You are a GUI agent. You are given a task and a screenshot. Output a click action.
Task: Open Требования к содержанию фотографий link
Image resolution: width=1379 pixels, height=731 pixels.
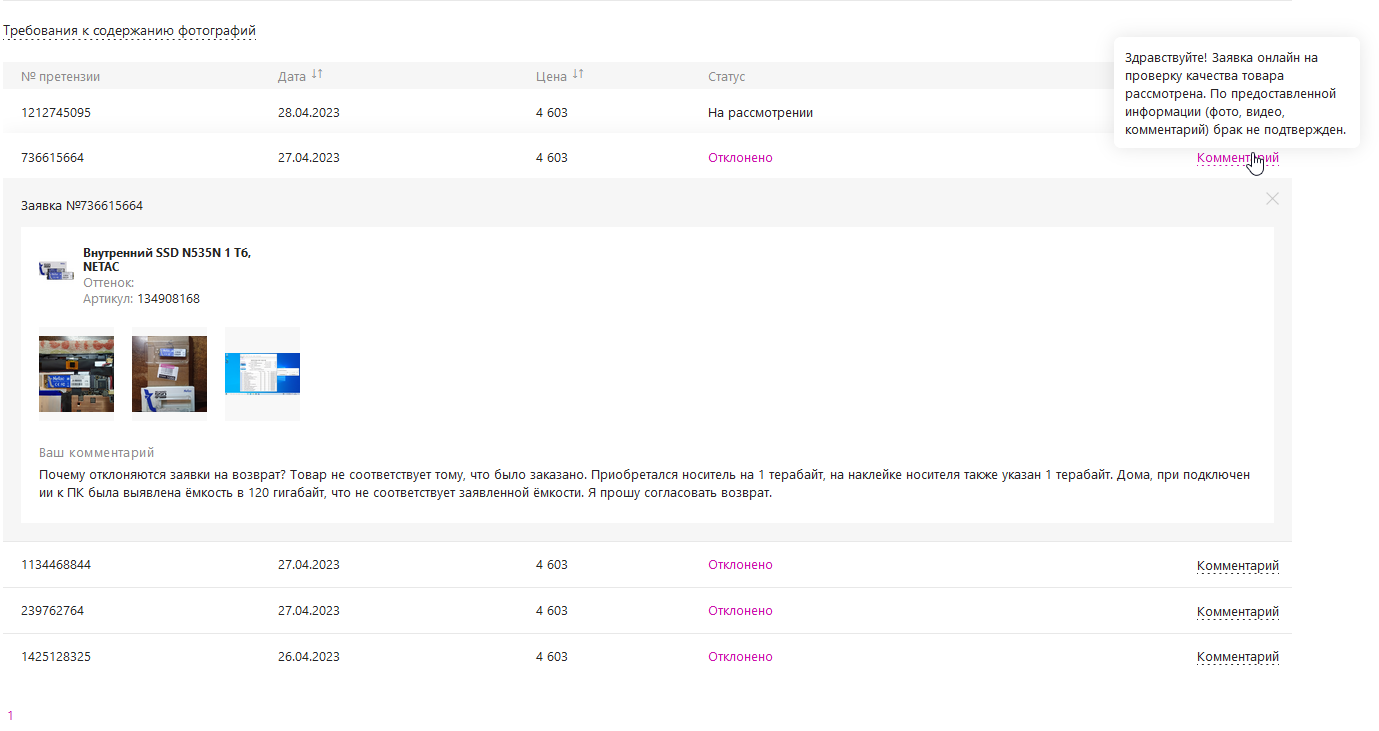point(129,31)
